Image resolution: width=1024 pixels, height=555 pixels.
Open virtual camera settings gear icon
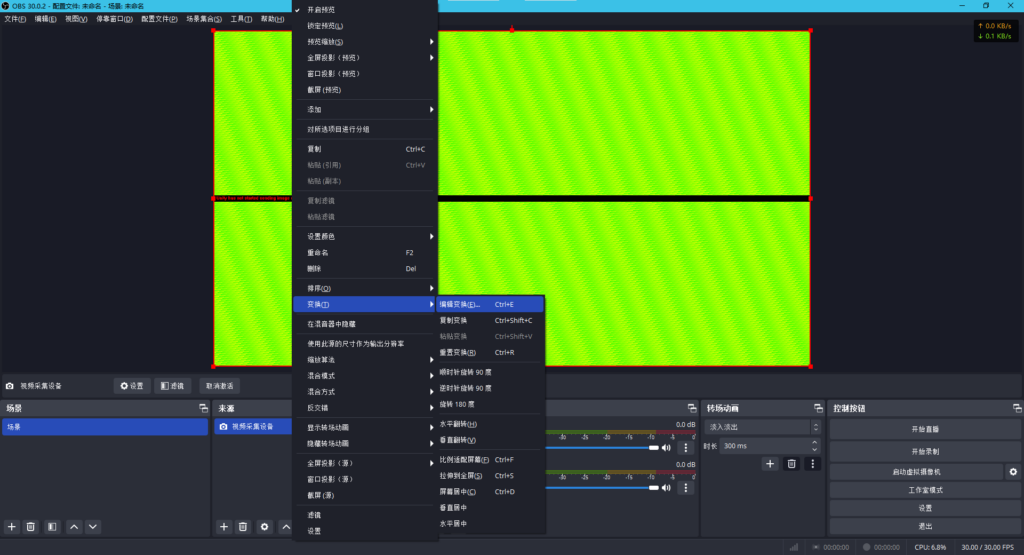(1013, 471)
